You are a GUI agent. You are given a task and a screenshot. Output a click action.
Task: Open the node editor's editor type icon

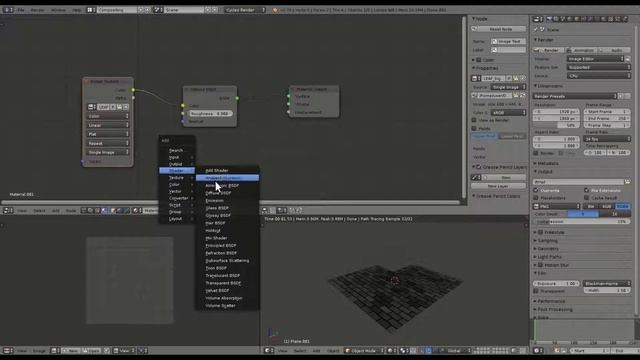point(8,211)
